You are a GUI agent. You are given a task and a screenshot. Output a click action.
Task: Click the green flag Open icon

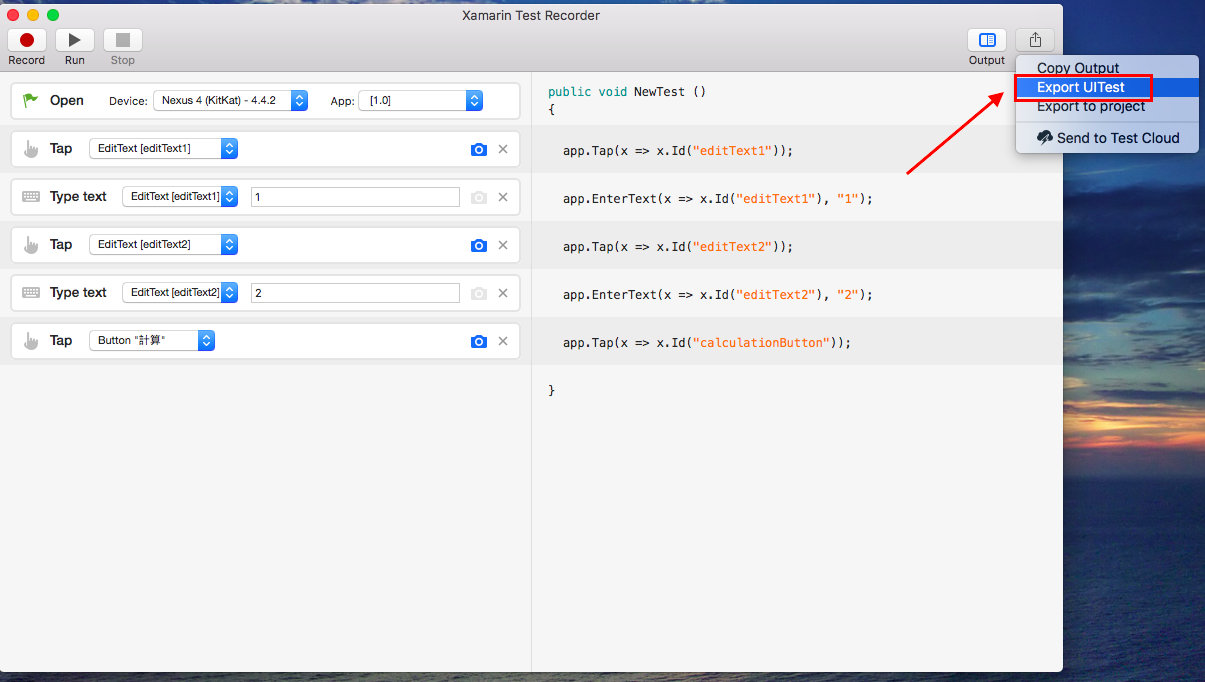pos(31,100)
